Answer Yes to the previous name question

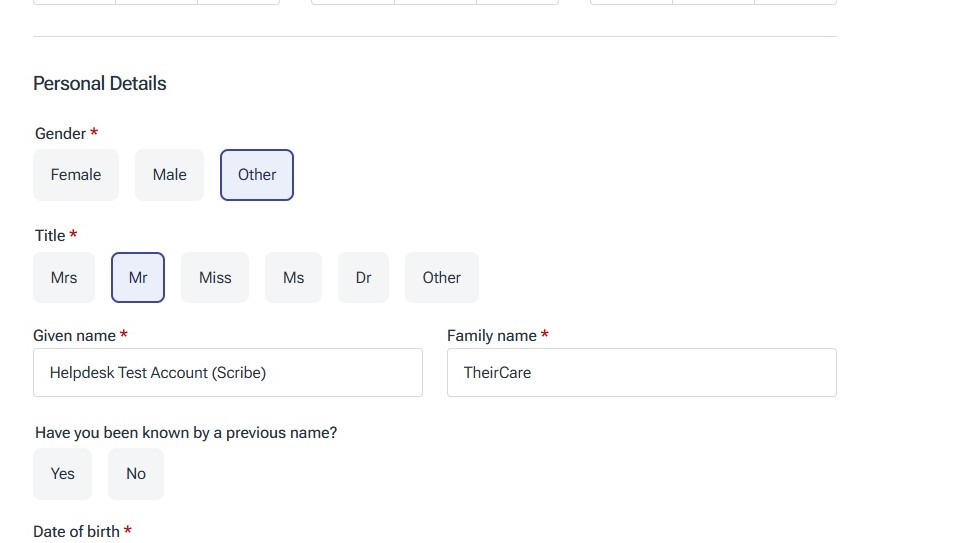(x=63, y=474)
